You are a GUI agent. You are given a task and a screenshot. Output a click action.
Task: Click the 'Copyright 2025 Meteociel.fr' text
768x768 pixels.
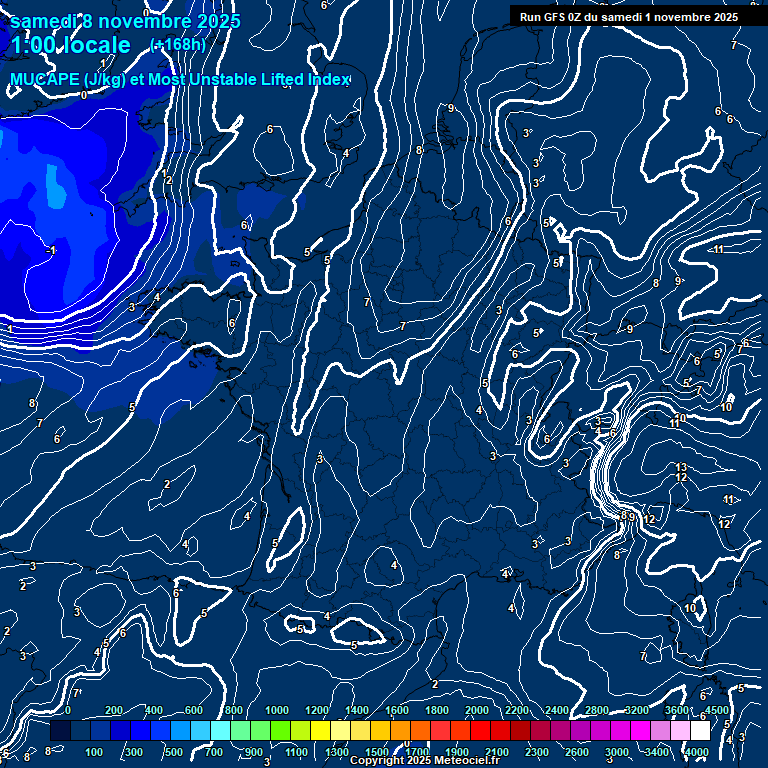pyautogui.click(x=425, y=760)
